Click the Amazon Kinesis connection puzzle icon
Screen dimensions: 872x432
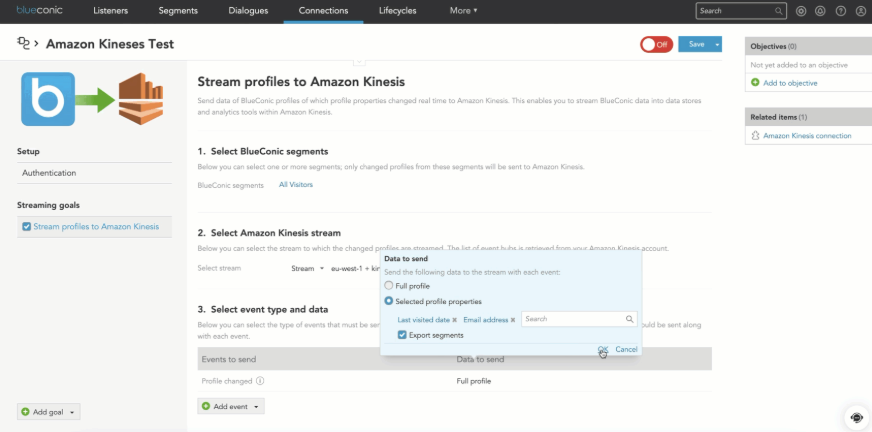pyautogui.click(x=755, y=136)
